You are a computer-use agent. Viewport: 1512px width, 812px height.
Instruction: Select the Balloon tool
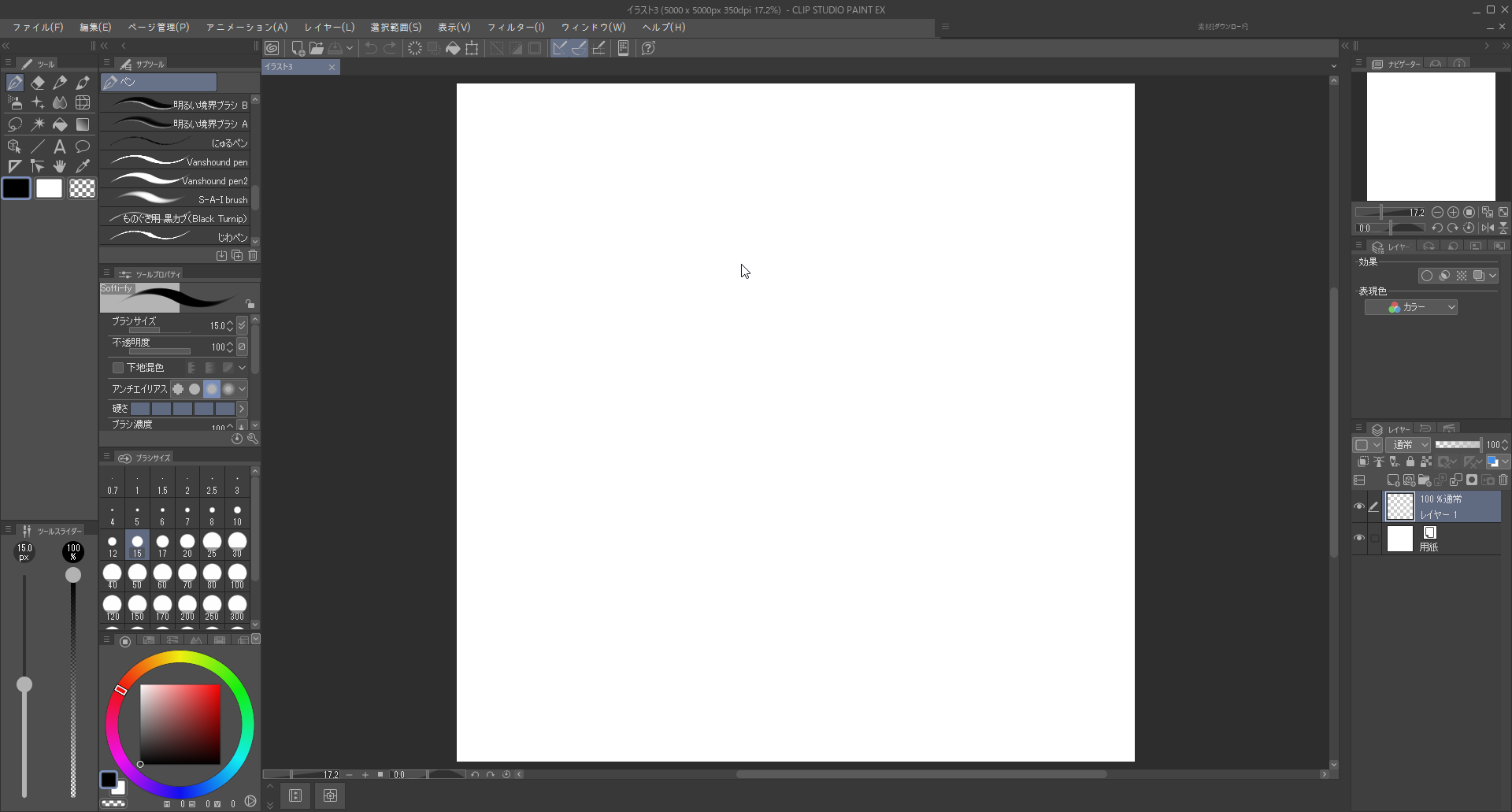[x=83, y=146]
